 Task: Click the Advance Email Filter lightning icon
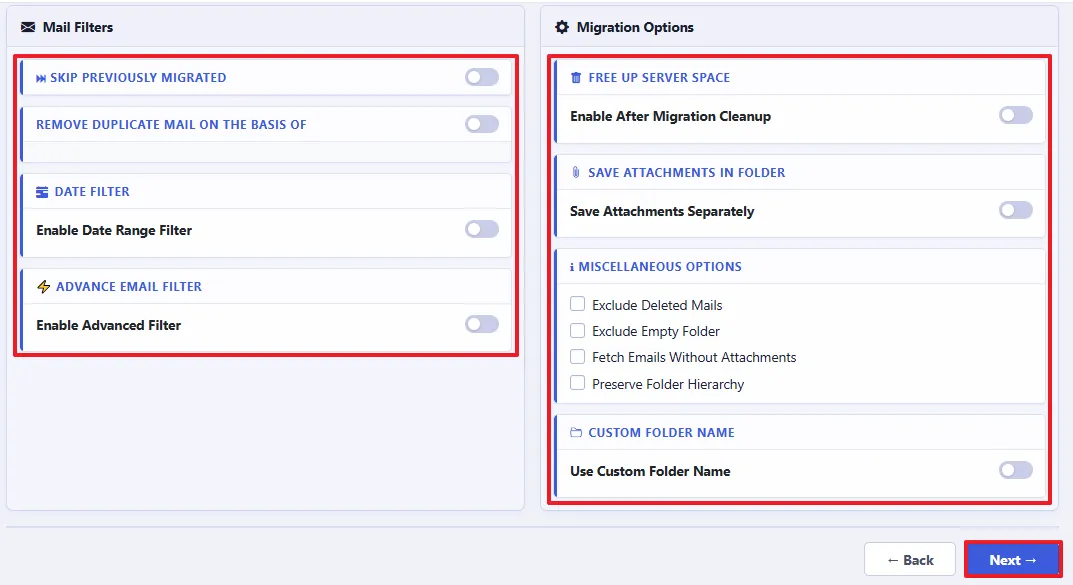click(43, 287)
